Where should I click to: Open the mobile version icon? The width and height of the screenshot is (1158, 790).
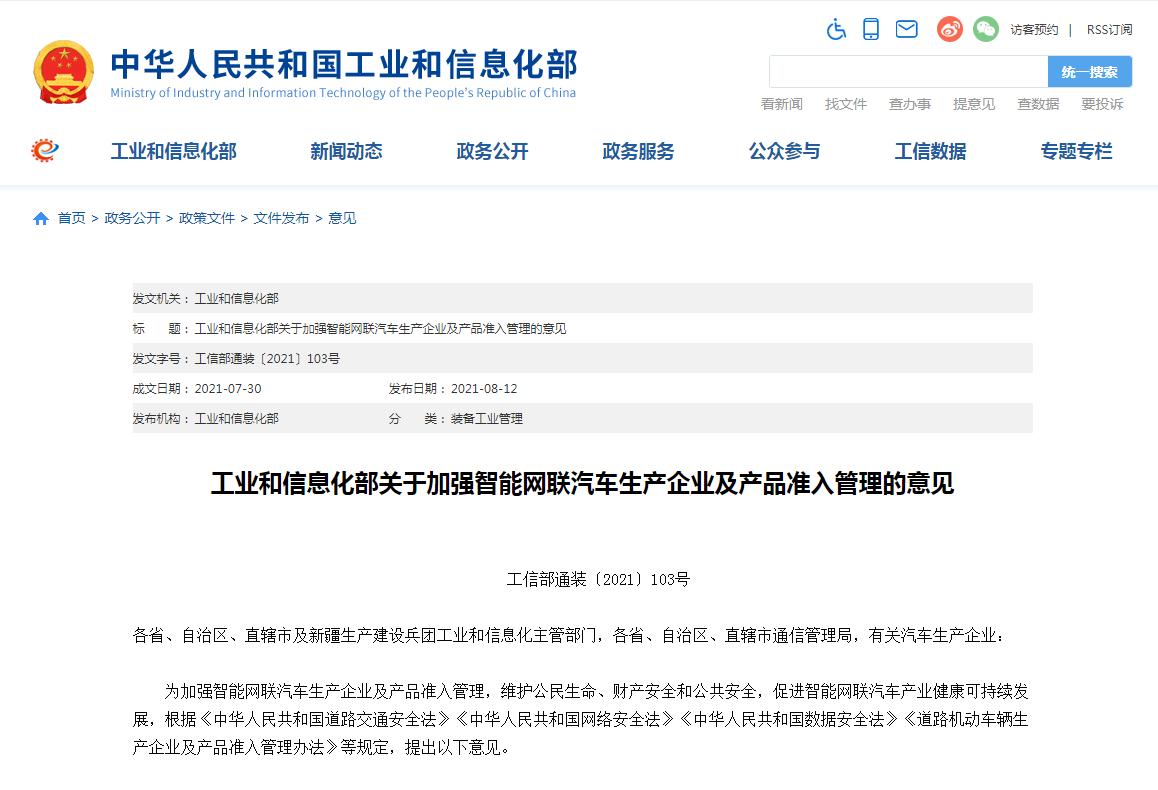point(871,29)
